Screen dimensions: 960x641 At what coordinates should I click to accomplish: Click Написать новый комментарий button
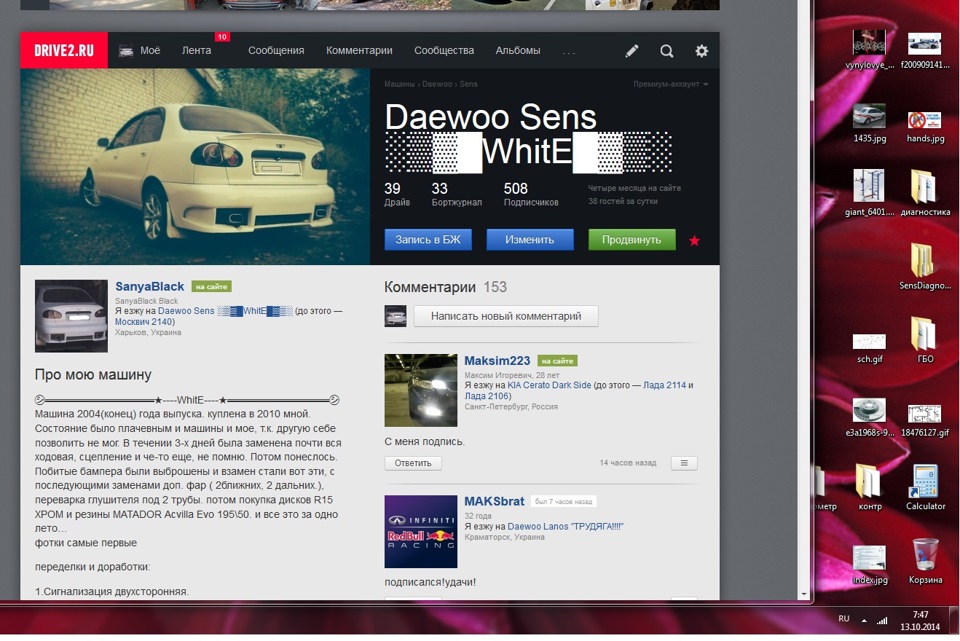tap(506, 317)
